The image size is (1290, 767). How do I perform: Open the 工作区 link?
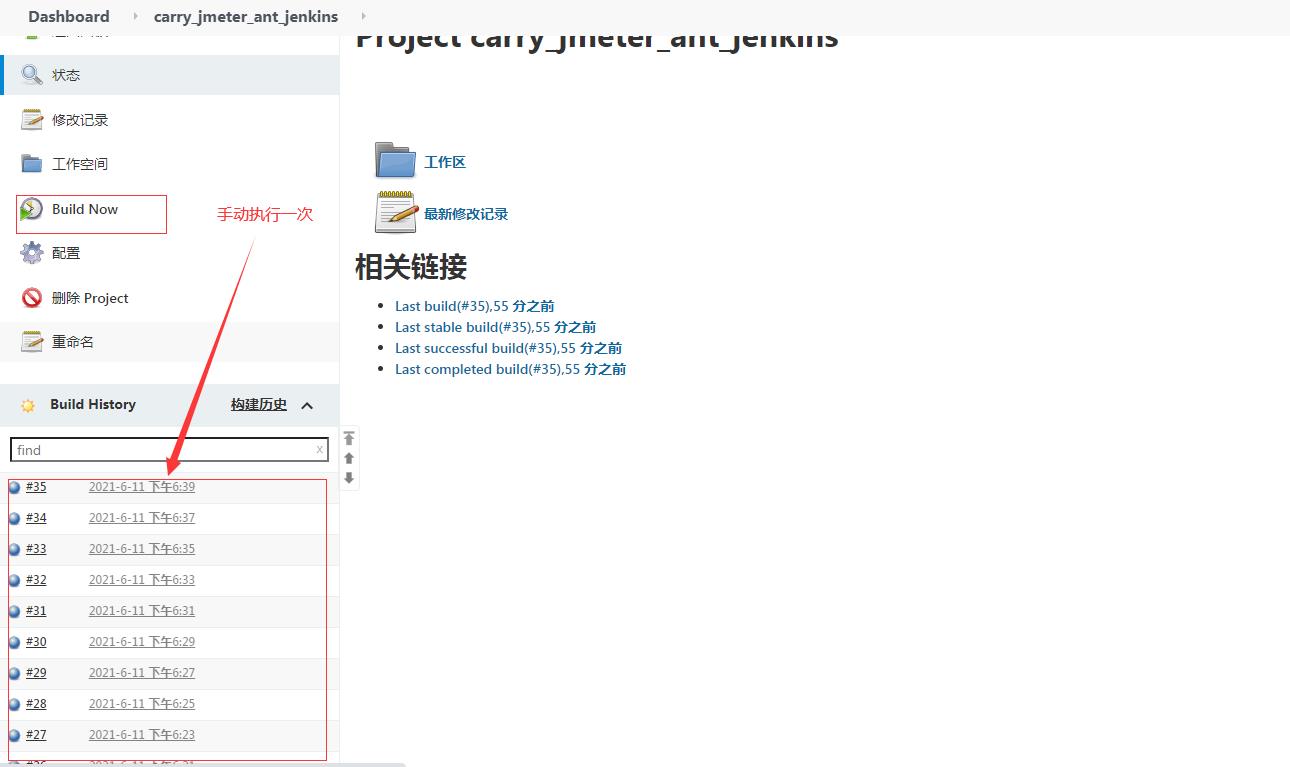pos(445,162)
